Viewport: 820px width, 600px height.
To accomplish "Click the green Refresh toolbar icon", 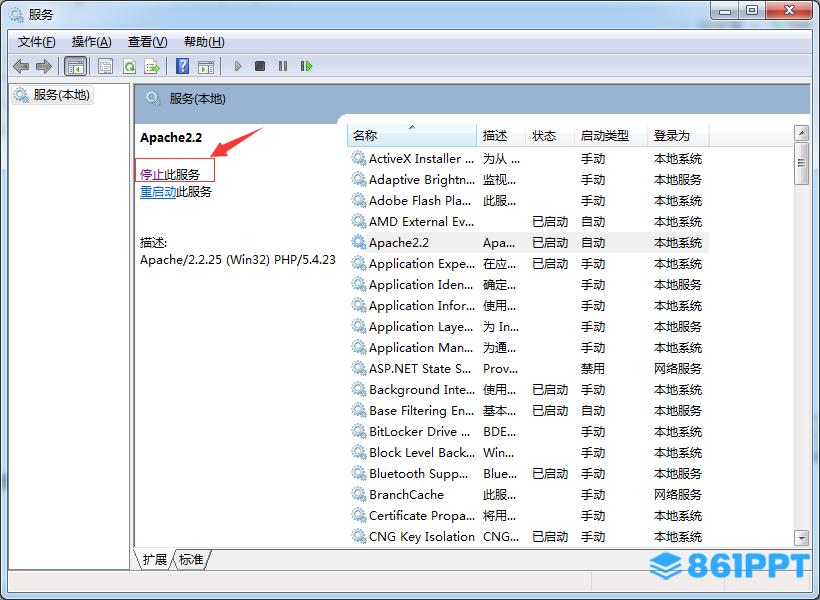I will coord(129,66).
